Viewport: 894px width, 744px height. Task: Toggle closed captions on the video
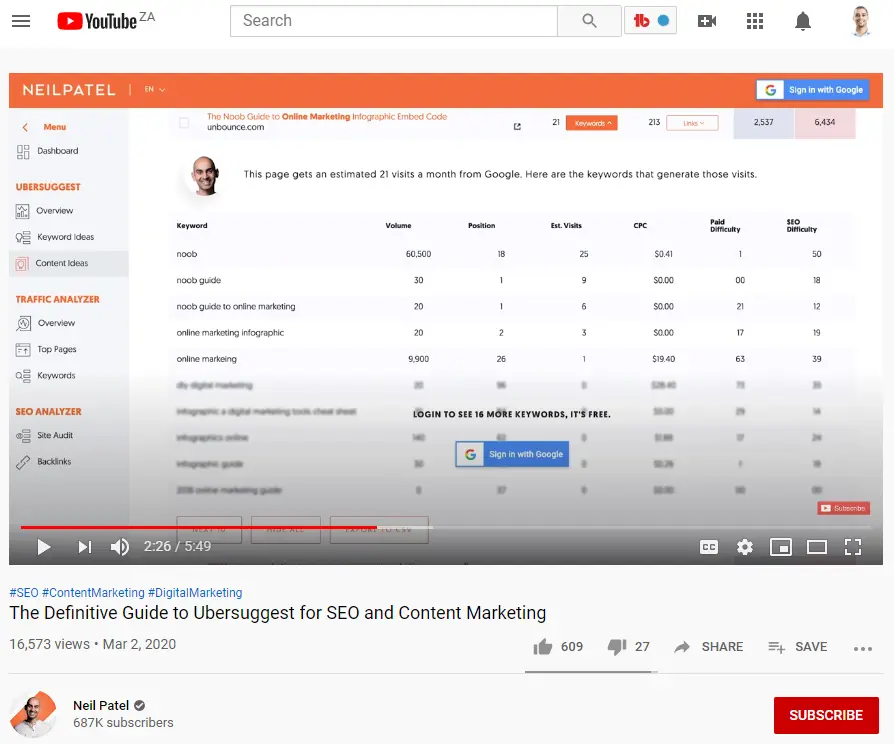pyautogui.click(x=709, y=547)
